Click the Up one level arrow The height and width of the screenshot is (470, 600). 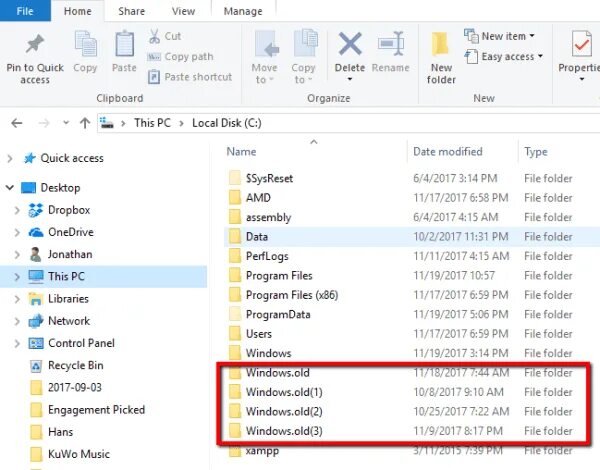click(85, 123)
